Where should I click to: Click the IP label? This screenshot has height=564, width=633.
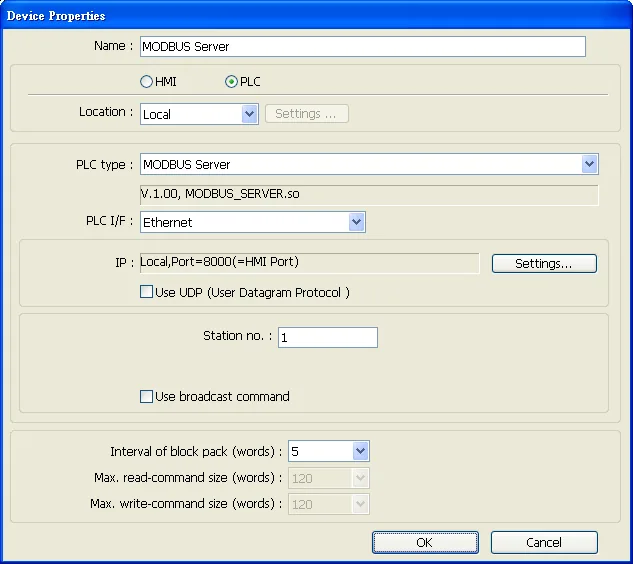[x=124, y=263]
